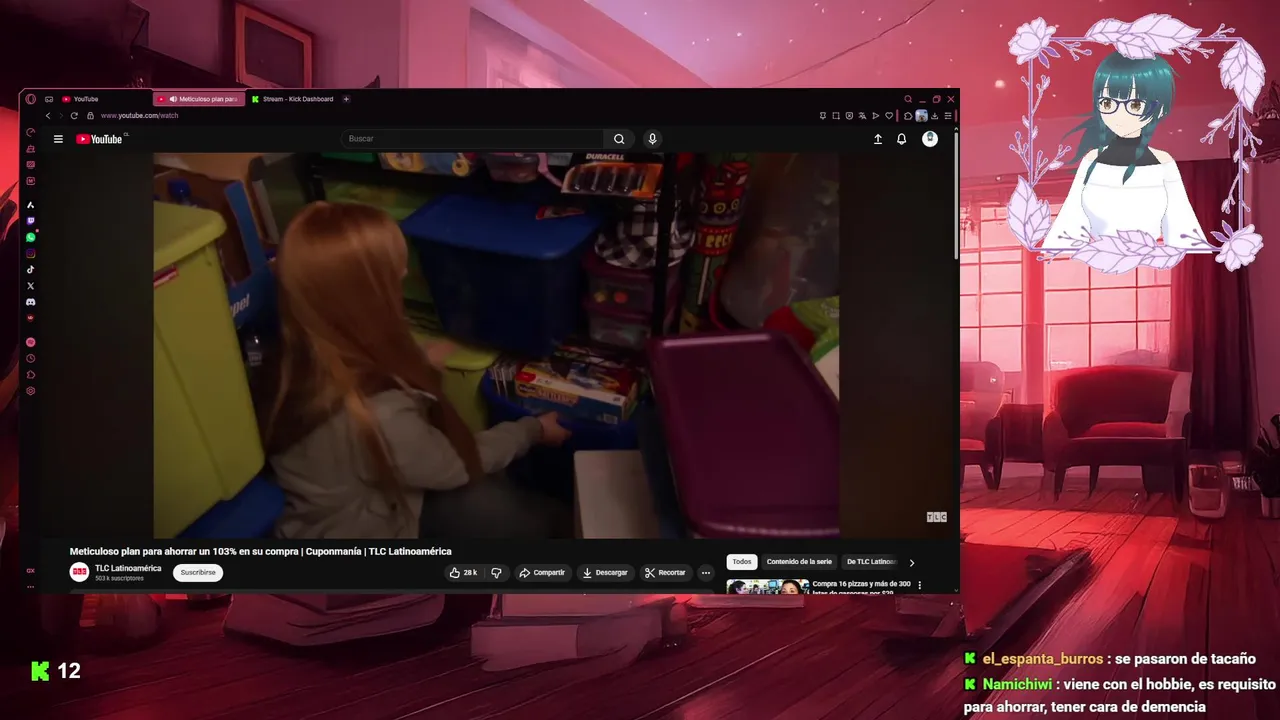Open browser downloads icon in toolbar
This screenshot has width=1280, height=720.
(x=934, y=116)
